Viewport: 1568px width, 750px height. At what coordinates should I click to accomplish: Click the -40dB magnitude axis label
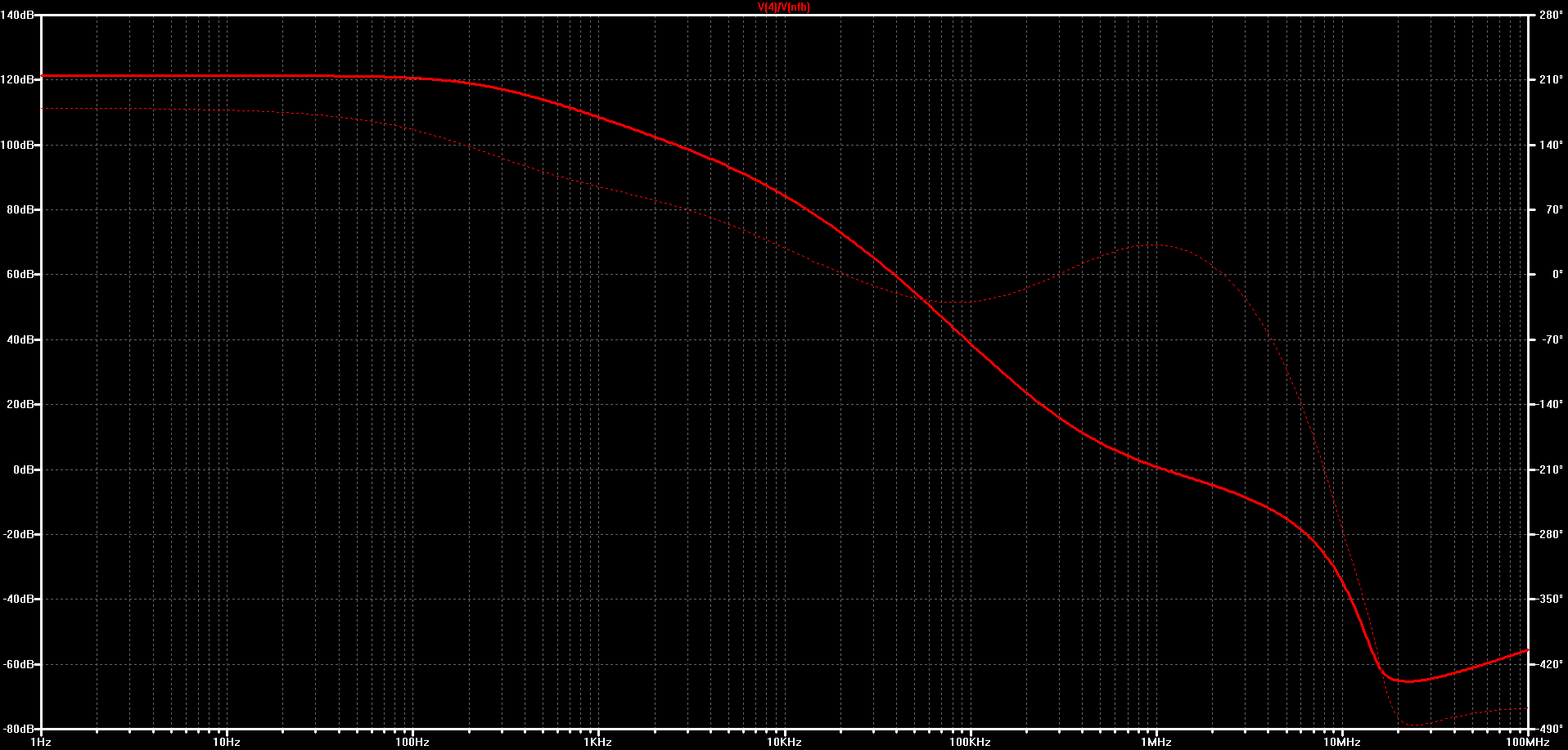[18, 599]
